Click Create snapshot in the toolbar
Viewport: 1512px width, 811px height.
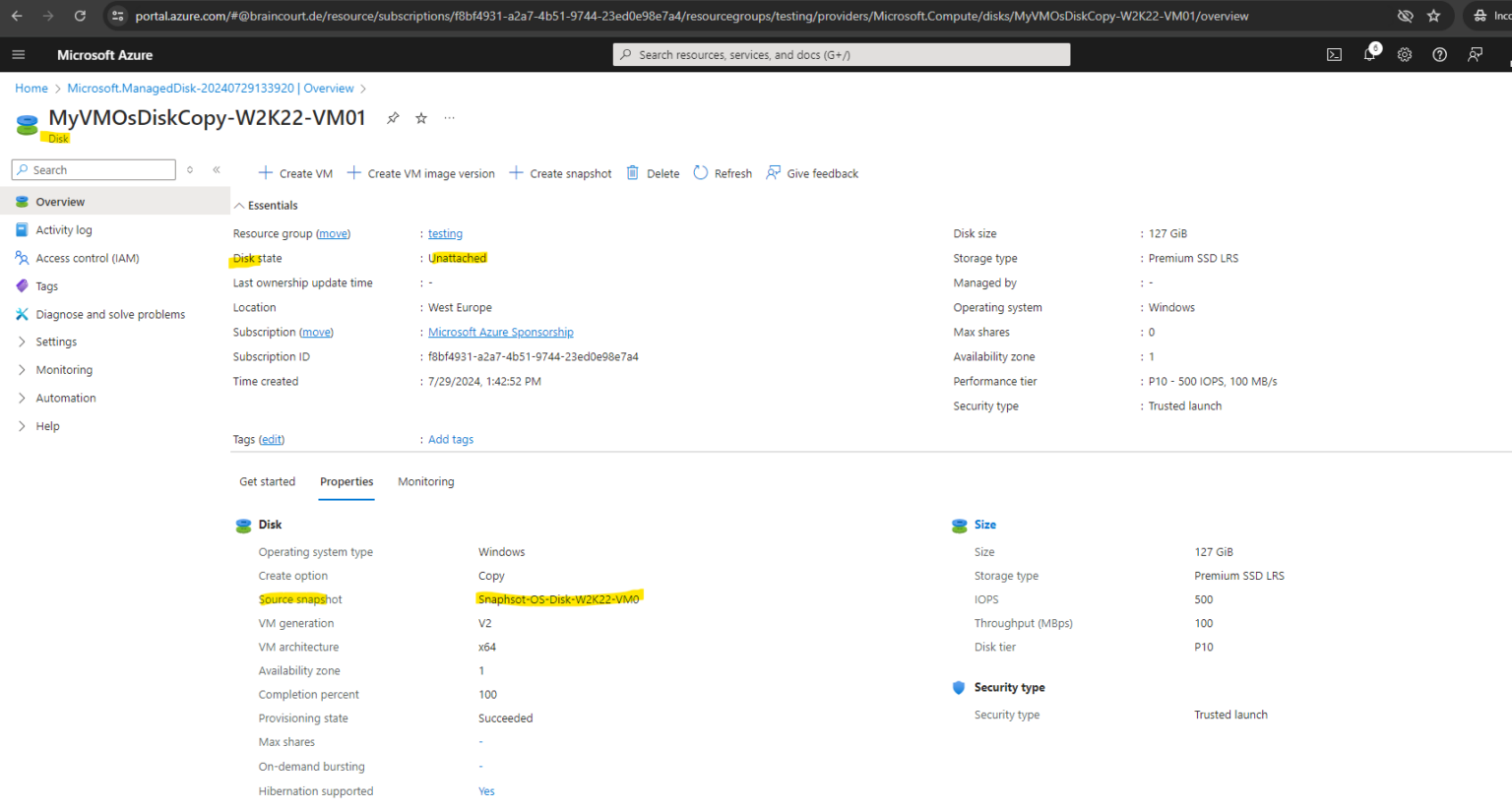570,173
